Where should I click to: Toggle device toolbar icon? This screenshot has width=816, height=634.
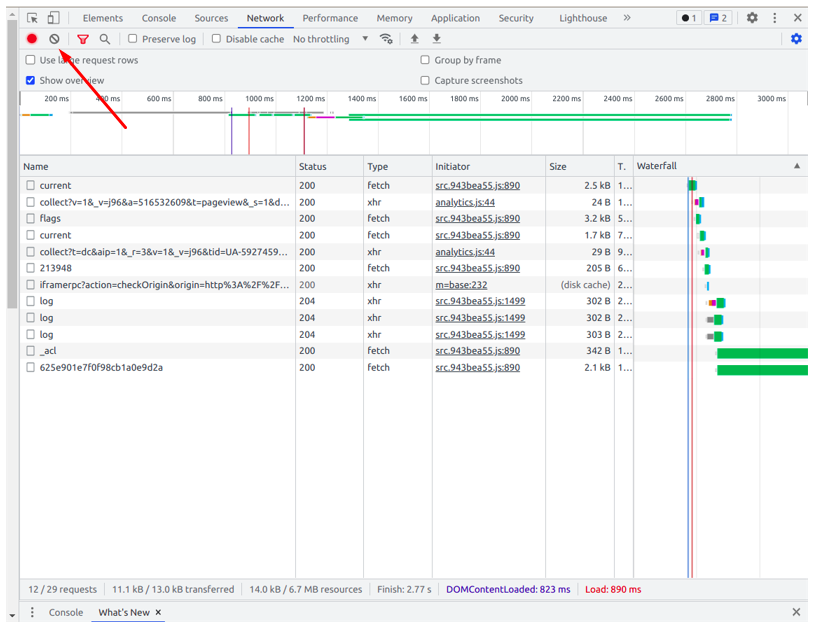[x=54, y=18]
